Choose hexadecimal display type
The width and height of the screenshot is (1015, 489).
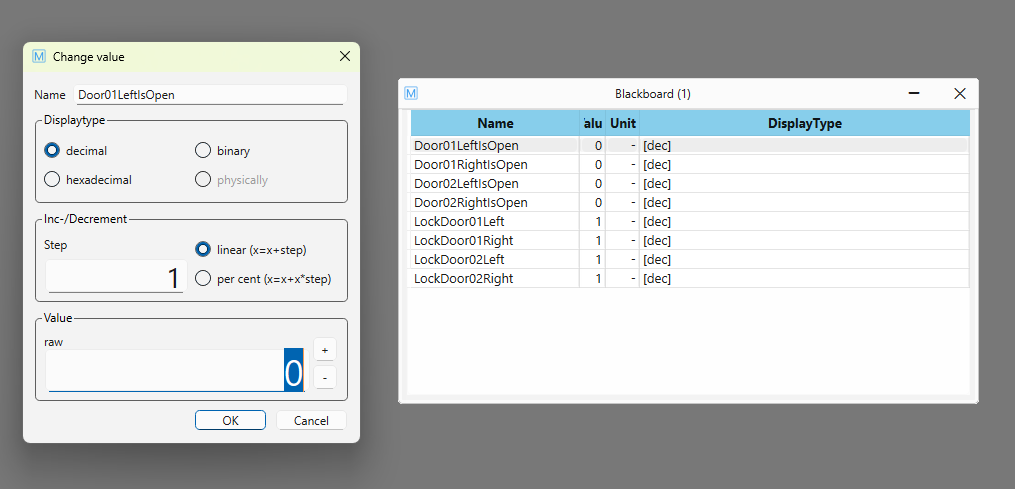[x=53, y=180]
